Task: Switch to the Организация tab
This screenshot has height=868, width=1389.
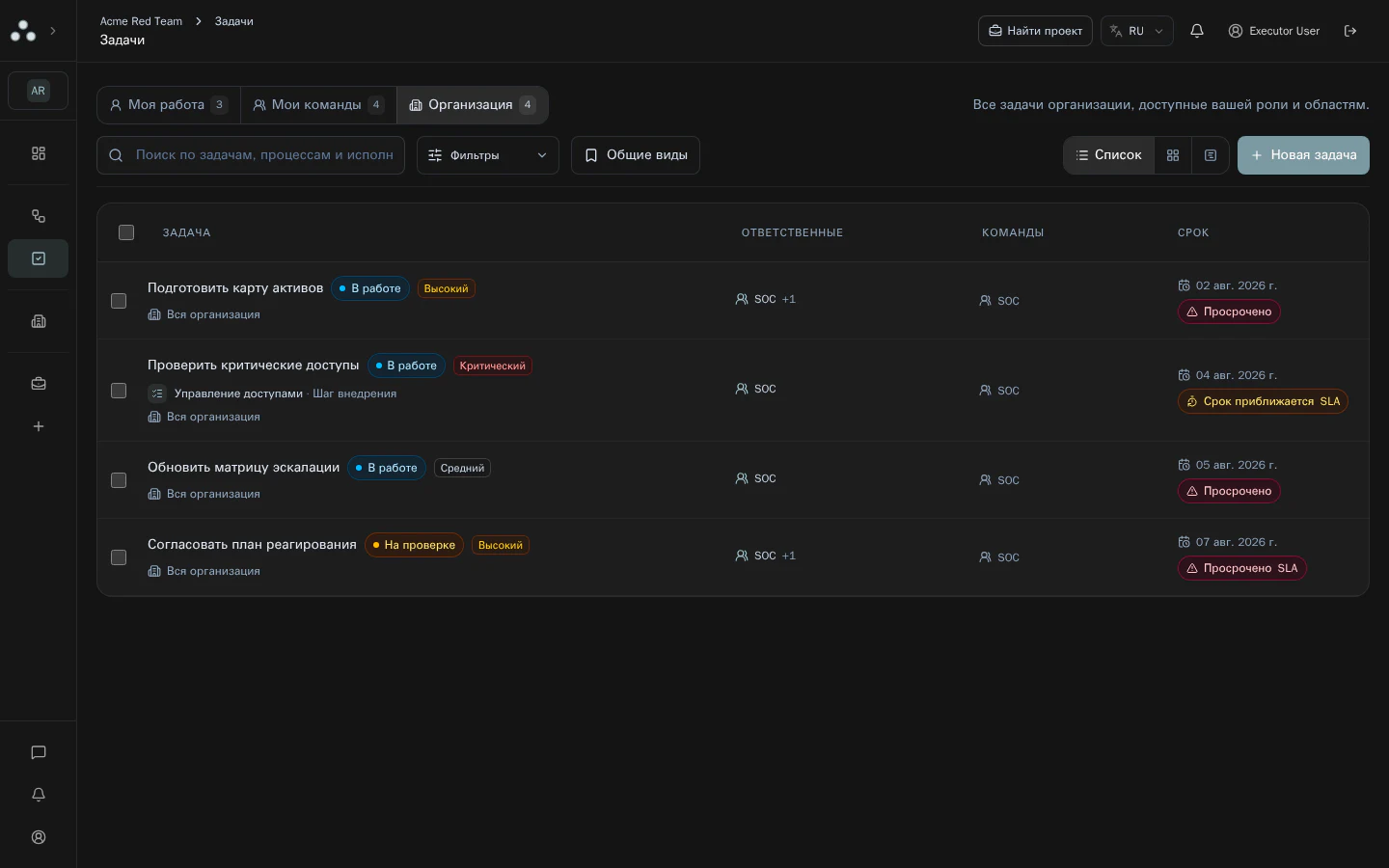Action: pos(473,105)
